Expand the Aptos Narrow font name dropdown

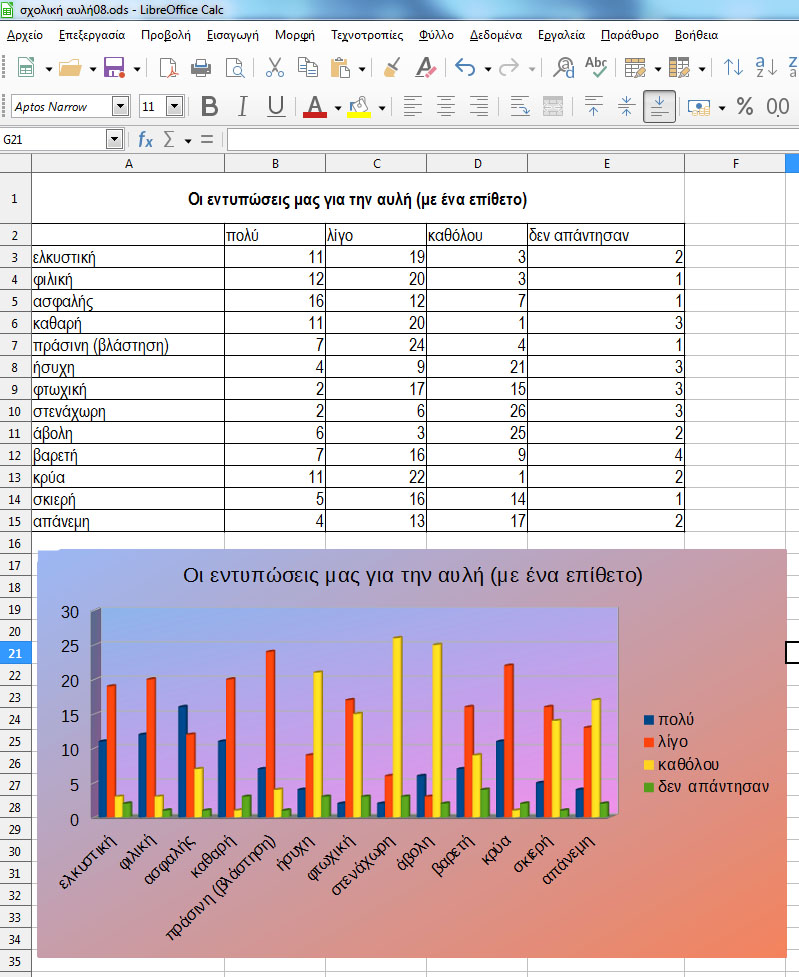point(121,107)
